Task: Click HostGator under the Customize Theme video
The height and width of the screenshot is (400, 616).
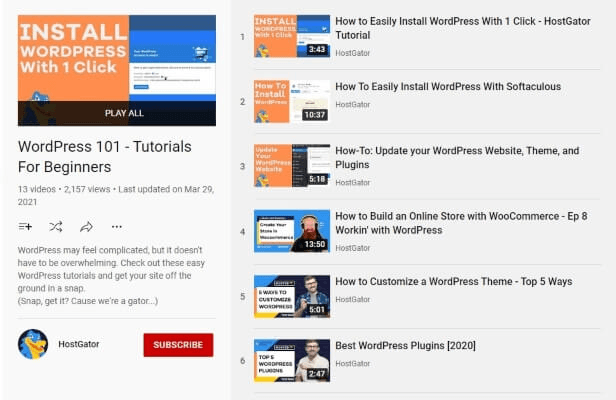Action: 352,299
